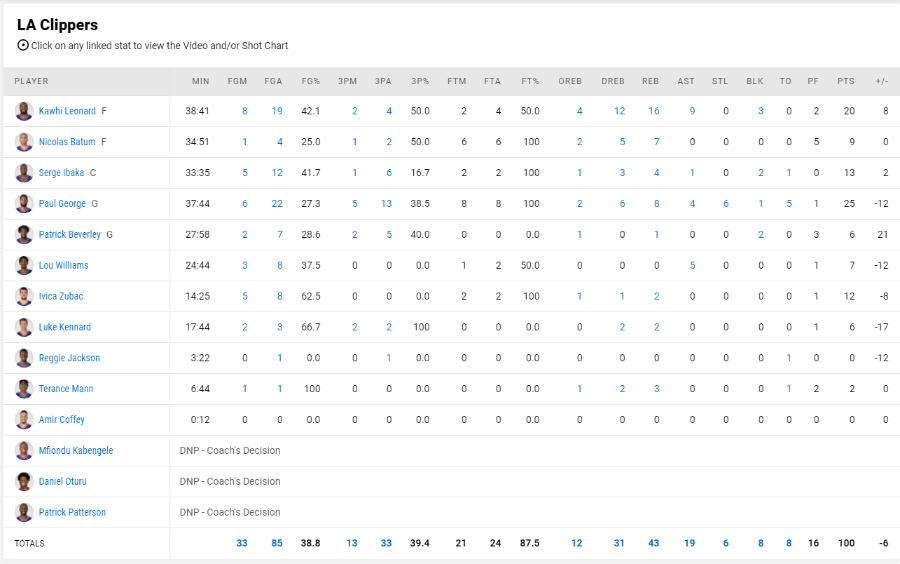Click Nicolas Batum's player headshot
The width and height of the screenshot is (900, 564).
[x=24, y=142]
